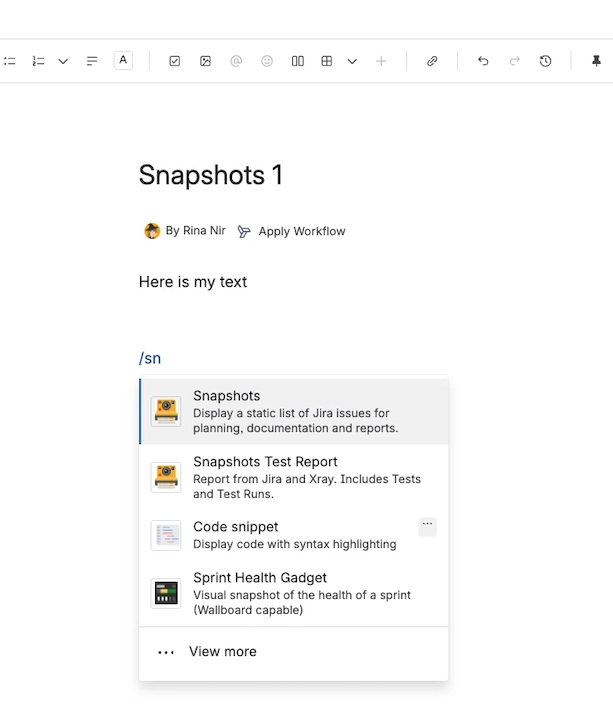613x712 pixels.
Task: Insert a table from toolbar
Action: 326,61
